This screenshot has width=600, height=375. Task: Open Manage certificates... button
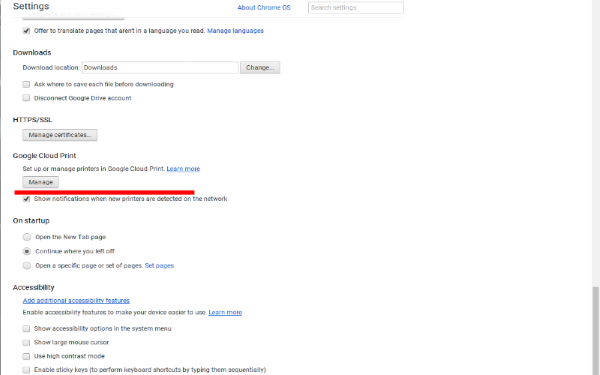tap(60, 135)
